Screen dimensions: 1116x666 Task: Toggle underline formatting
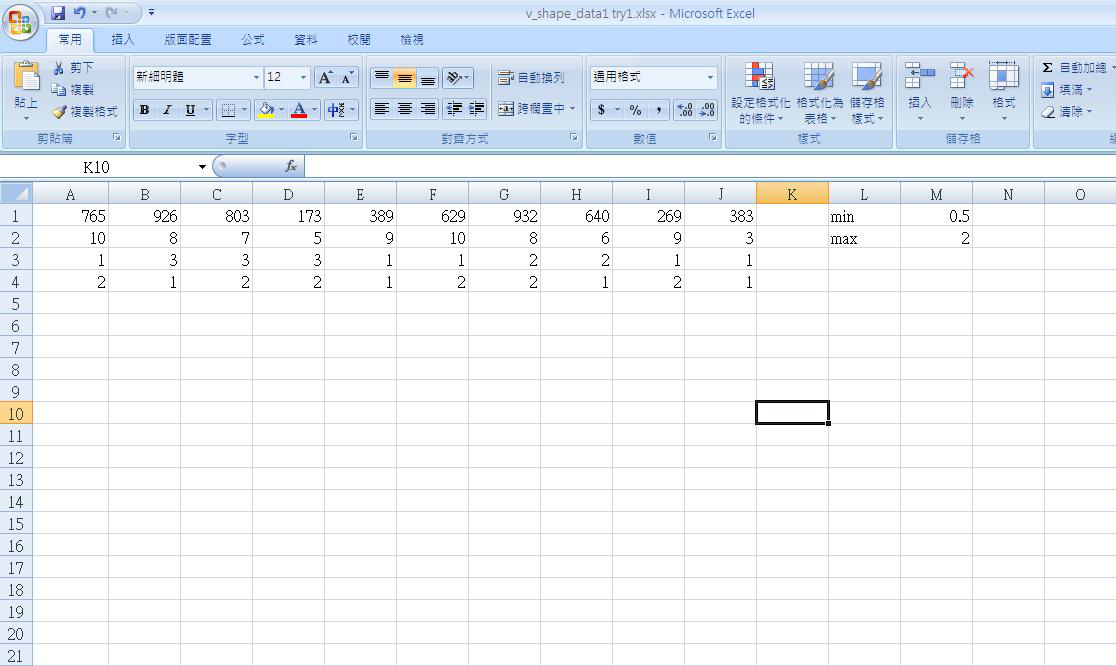click(190, 110)
